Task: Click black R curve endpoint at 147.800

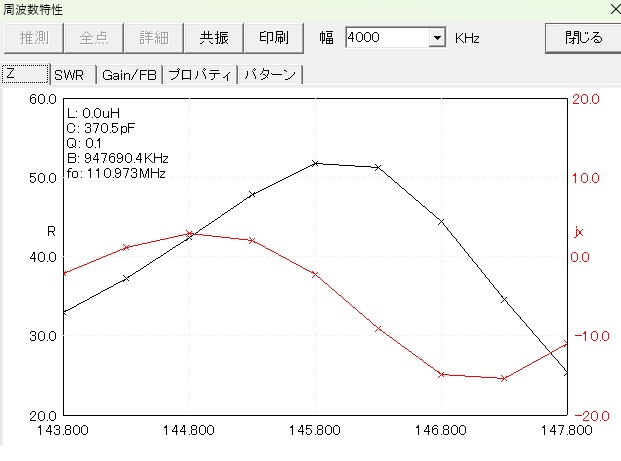Action: point(566,373)
